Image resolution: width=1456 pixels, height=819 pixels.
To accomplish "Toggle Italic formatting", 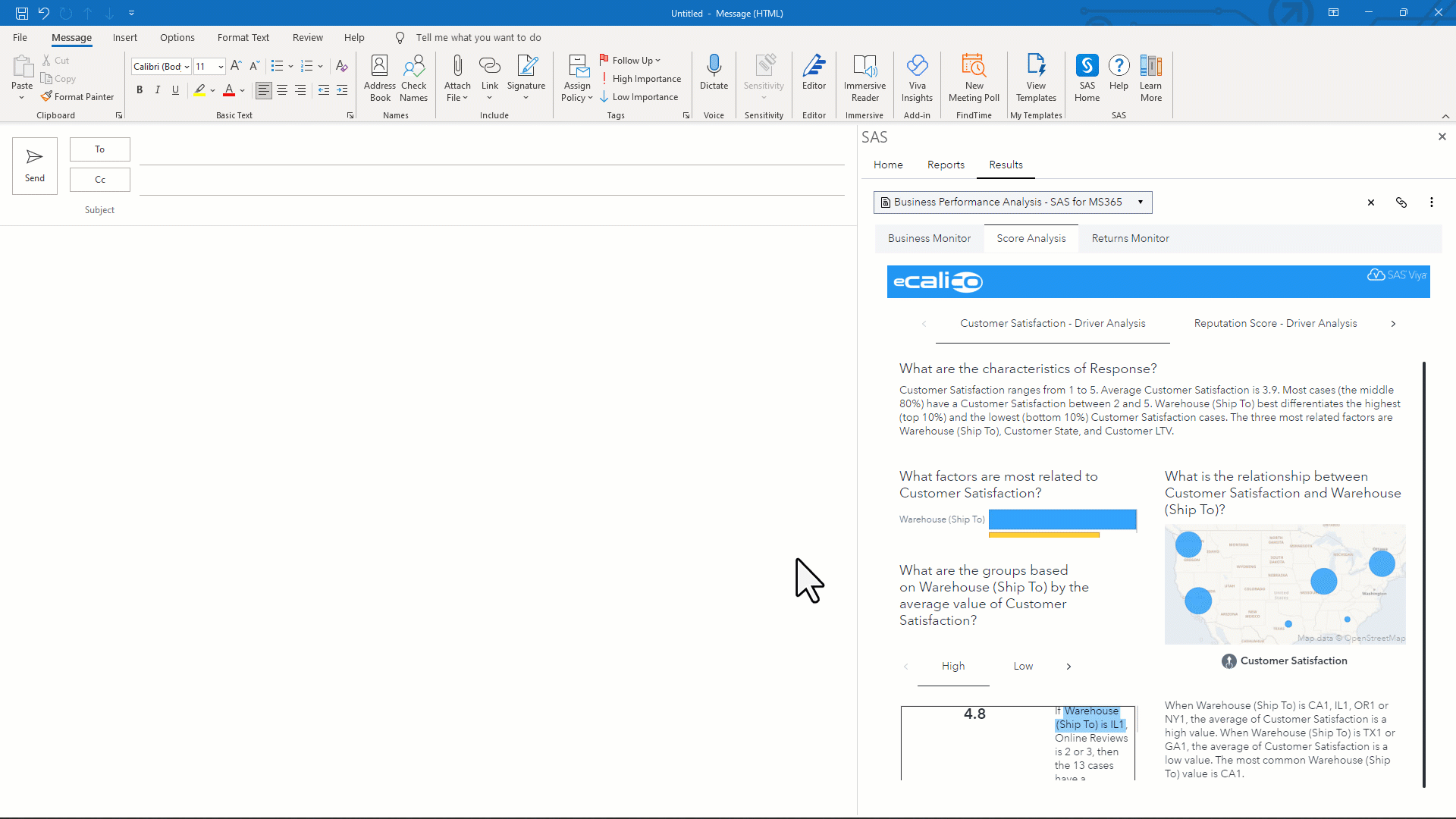I will click(158, 90).
